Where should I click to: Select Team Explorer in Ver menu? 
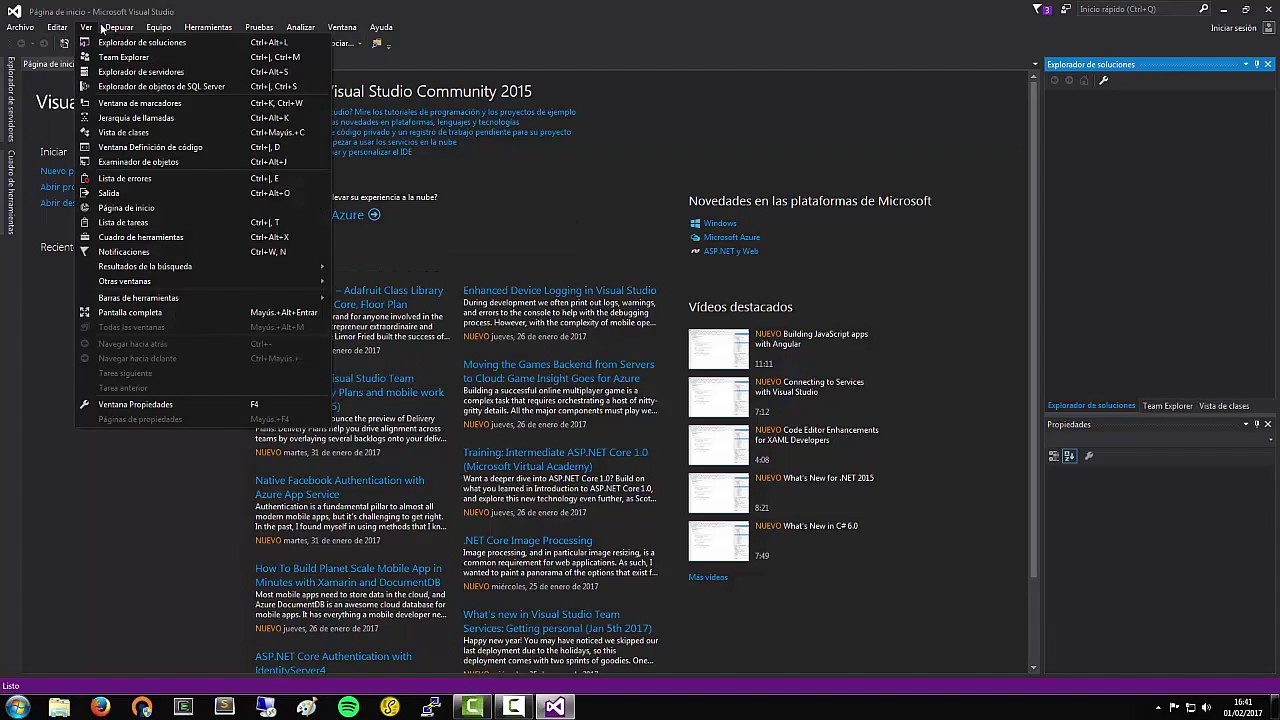202,57
